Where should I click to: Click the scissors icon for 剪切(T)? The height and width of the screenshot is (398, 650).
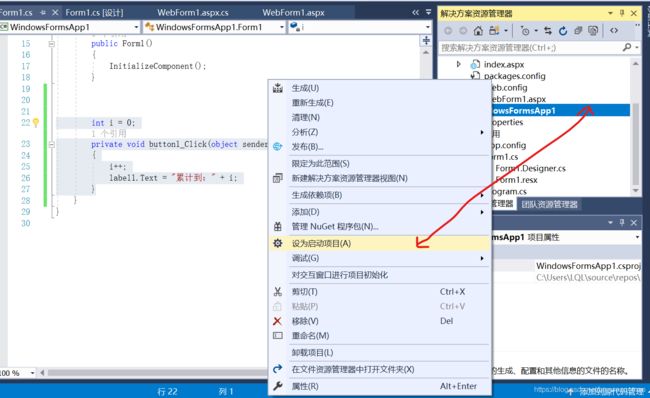pyautogui.click(x=277, y=291)
